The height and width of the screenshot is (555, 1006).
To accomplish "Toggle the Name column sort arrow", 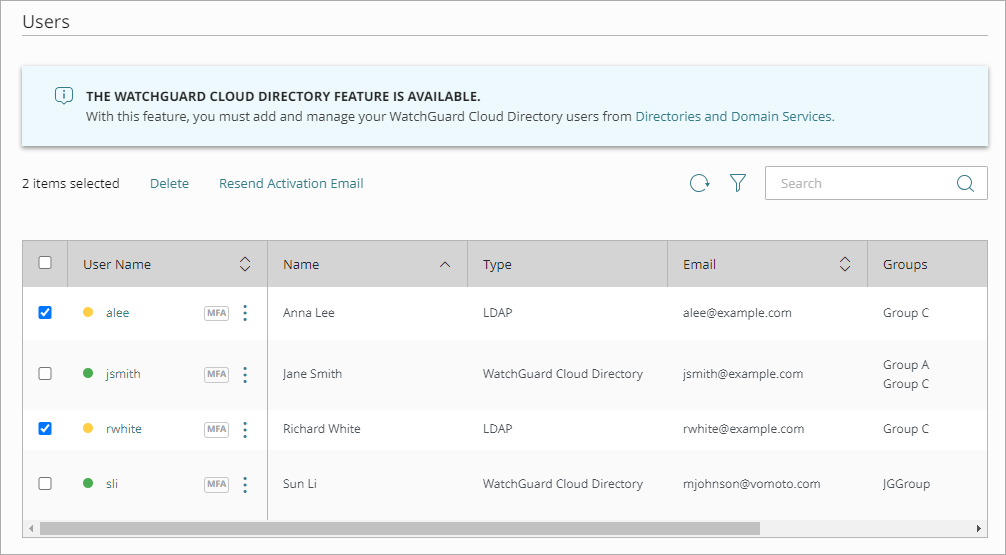I will click(x=445, y=265).
